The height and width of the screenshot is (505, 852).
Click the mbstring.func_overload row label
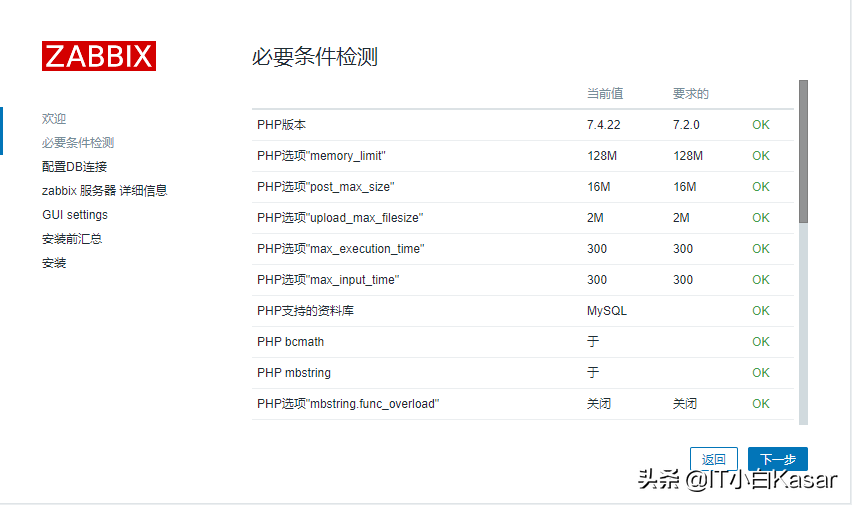(x=348, y=404)
